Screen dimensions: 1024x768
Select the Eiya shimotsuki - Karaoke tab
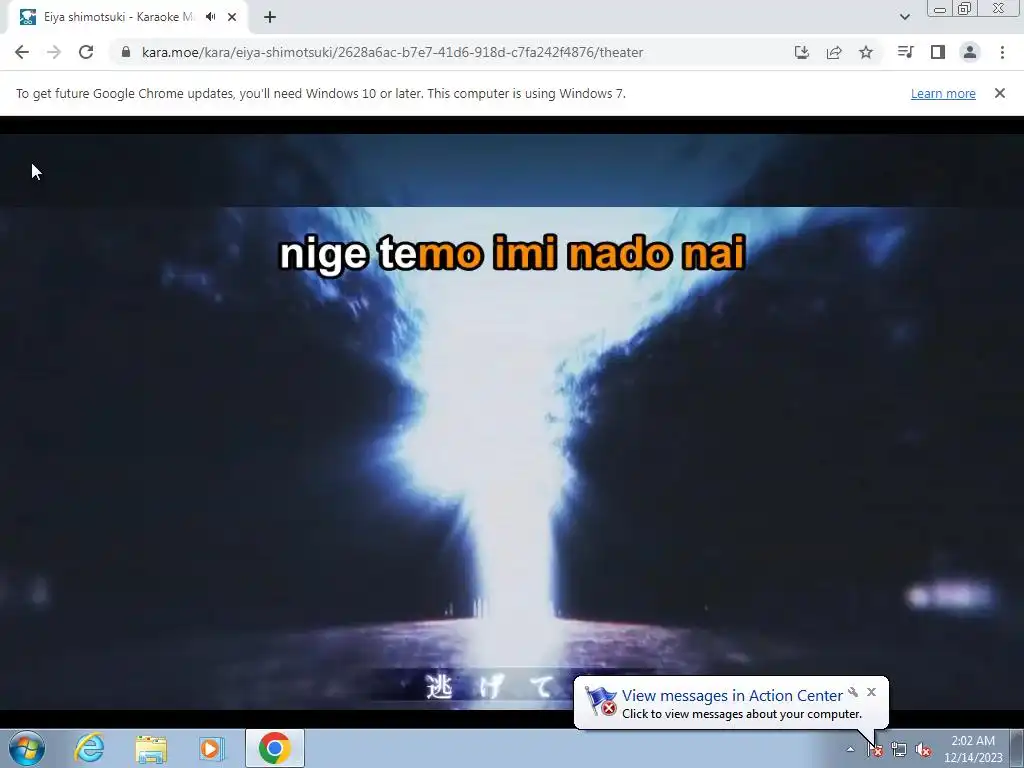[127, 17]
